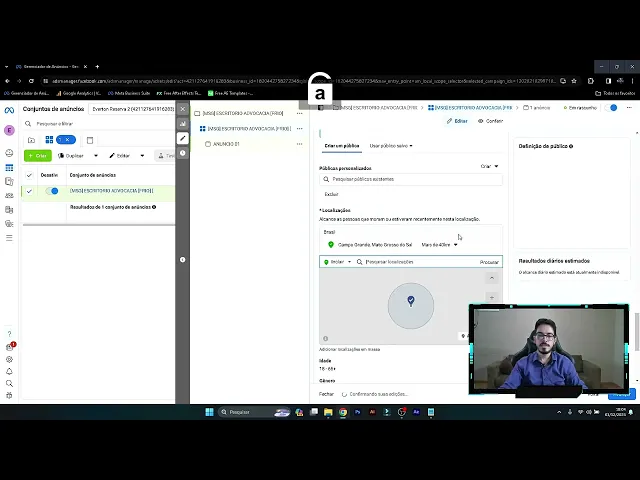Click the ad sets grid tab icon
This screenshot has width=640, height=480.
(x=49, y=140)
